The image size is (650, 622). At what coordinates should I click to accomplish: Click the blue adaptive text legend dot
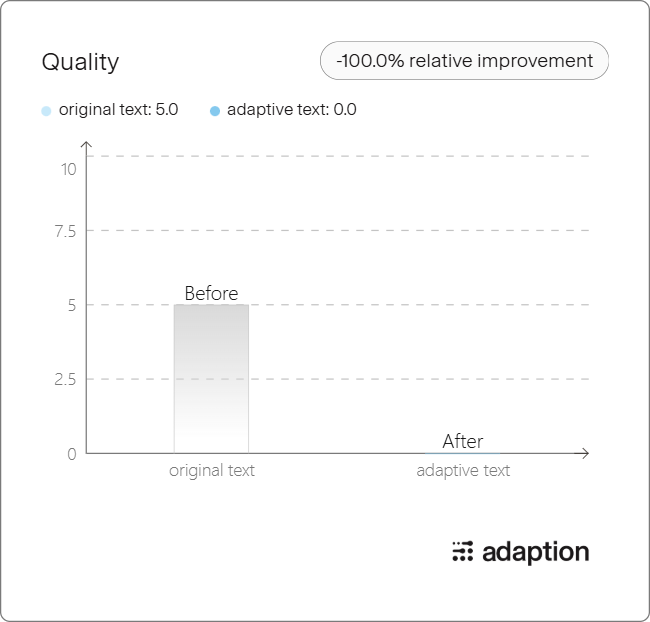[x=215, y=111]
